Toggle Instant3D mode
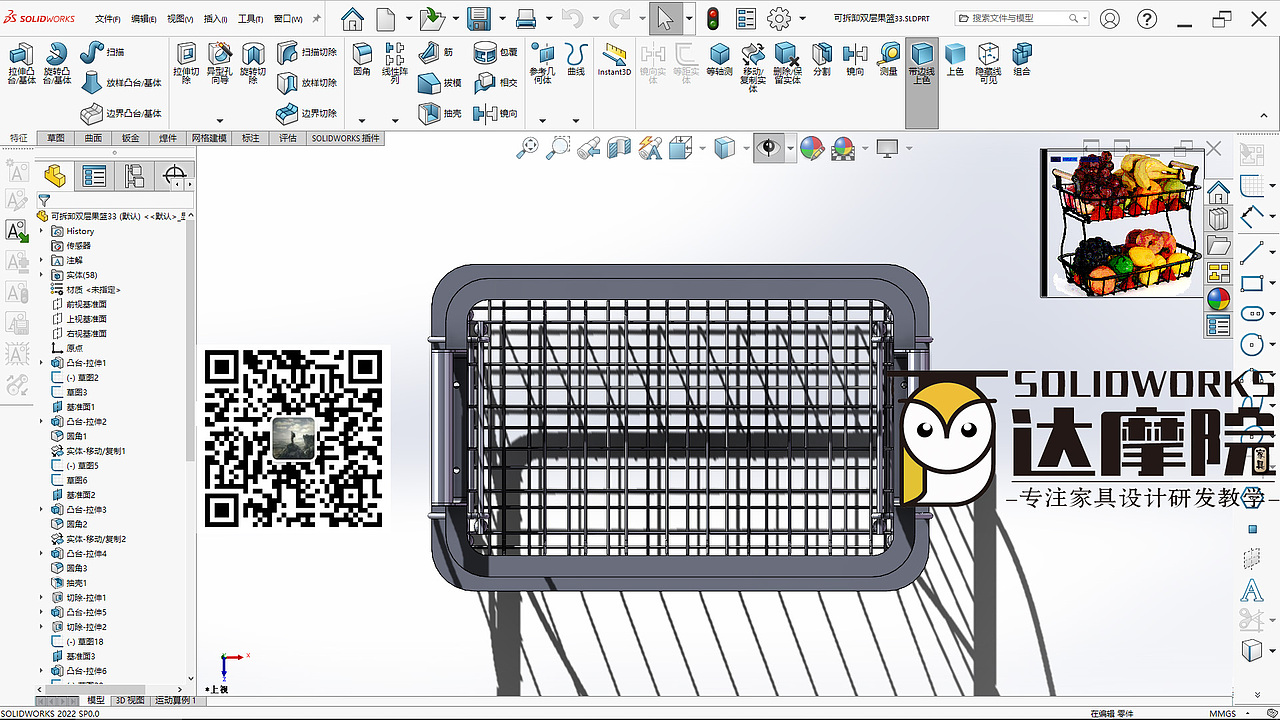This screenshot has width=1280, height=720. [614, 59]
